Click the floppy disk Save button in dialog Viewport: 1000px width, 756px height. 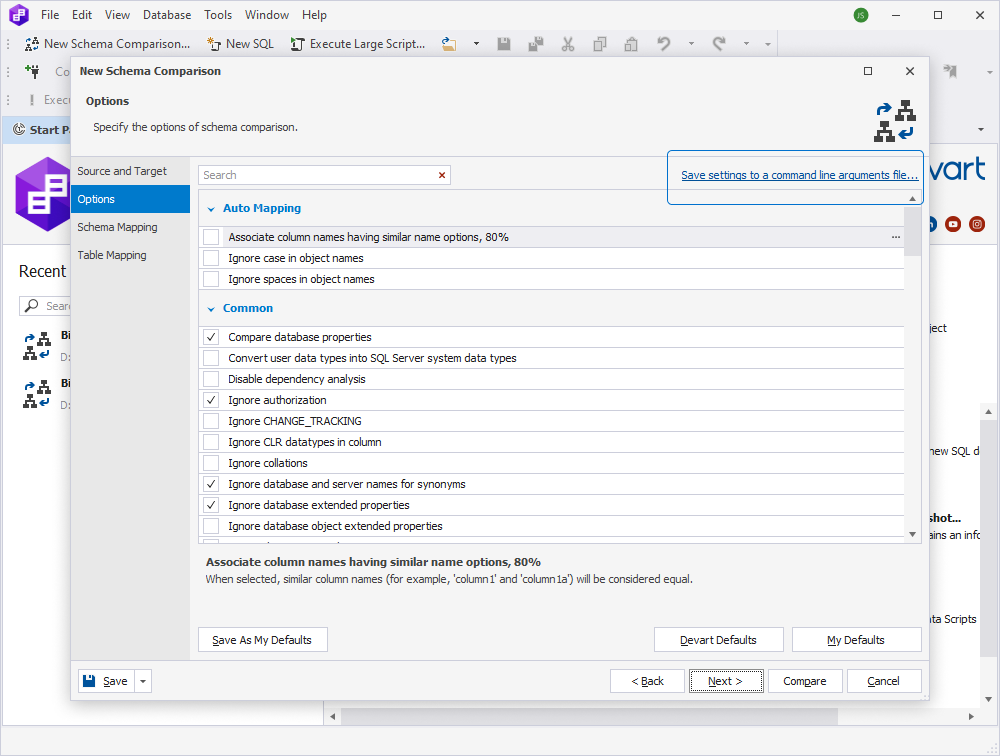(107, 681)
